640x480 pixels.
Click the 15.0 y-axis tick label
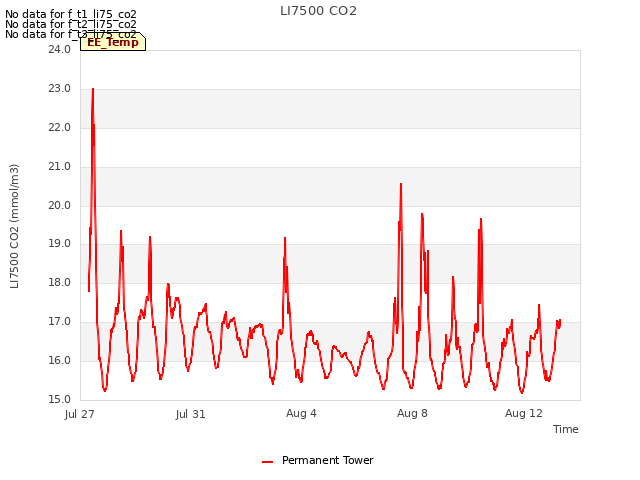[60, 399]
